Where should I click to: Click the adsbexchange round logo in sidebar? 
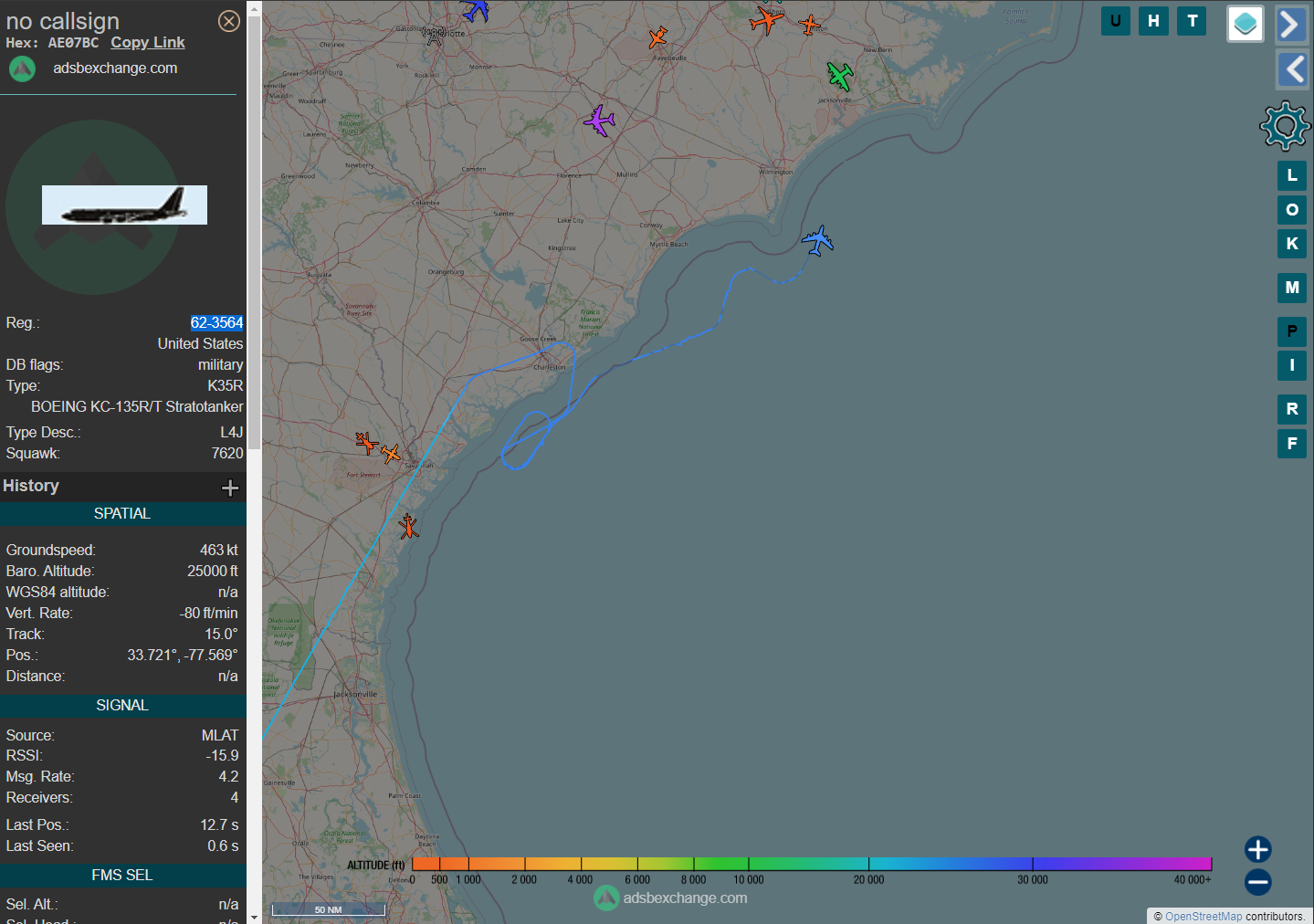(22, 68)
